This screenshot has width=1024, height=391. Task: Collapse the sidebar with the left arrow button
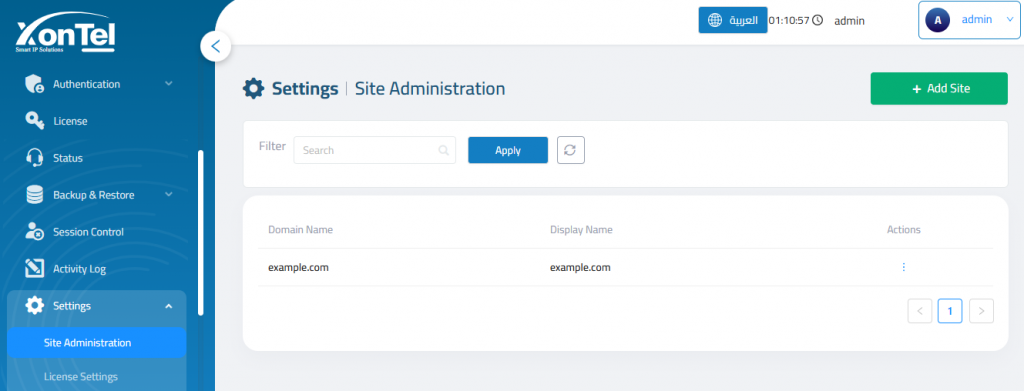click(216, 46)
